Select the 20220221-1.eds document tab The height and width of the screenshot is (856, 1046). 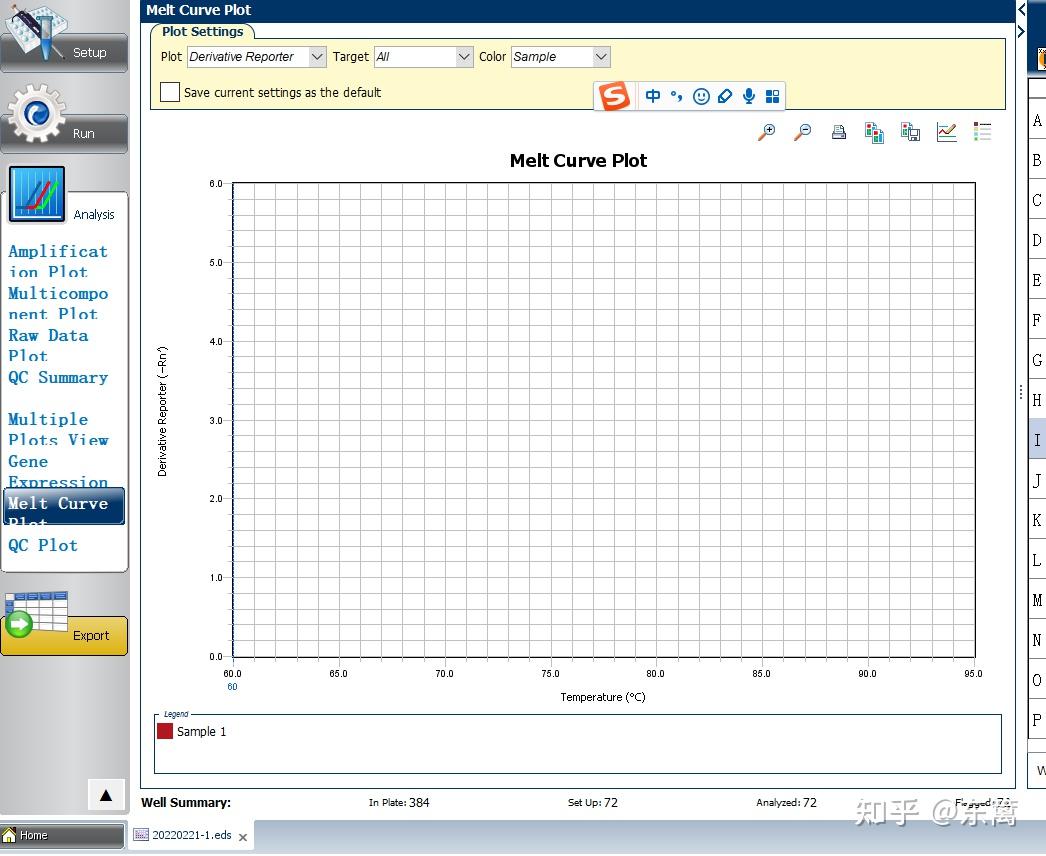(x=191, y=835)
